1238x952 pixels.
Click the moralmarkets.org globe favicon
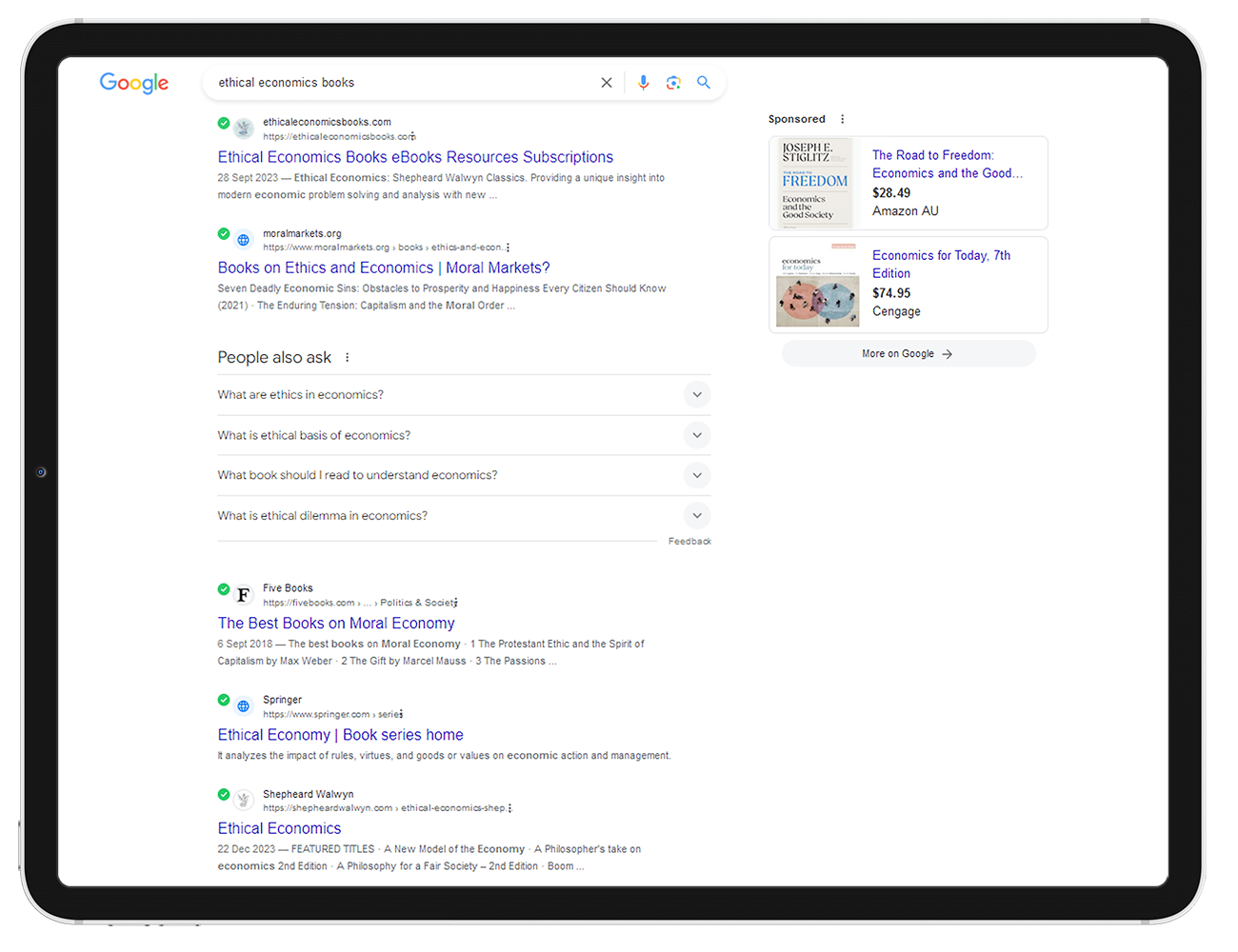[x=244, y=240]
